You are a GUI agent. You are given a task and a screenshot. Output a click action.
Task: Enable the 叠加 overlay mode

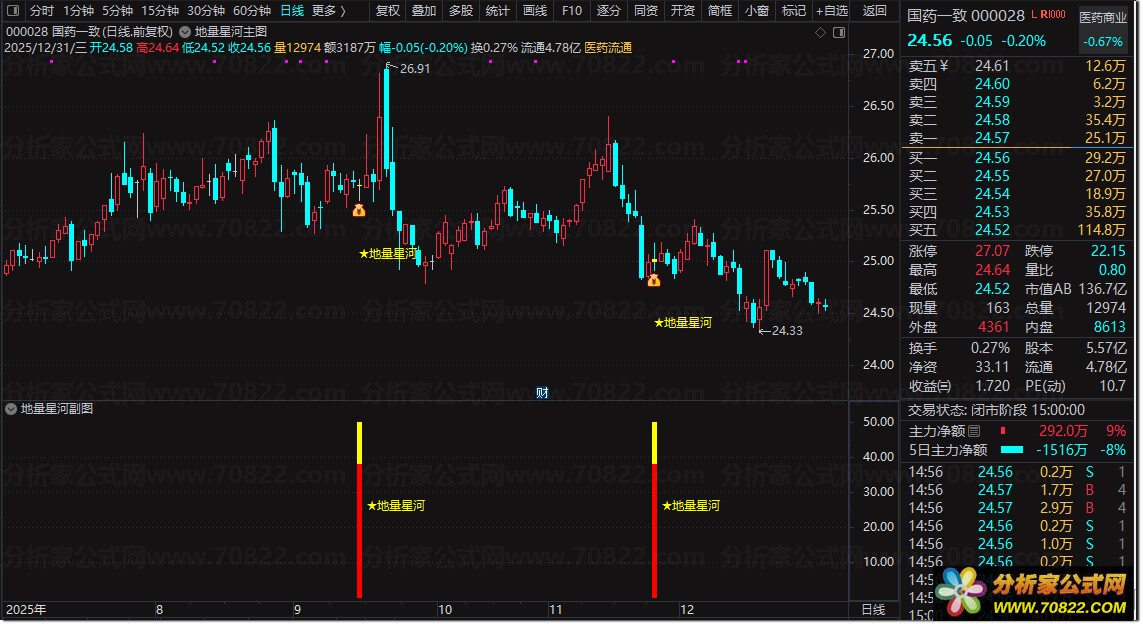point(424,10)
